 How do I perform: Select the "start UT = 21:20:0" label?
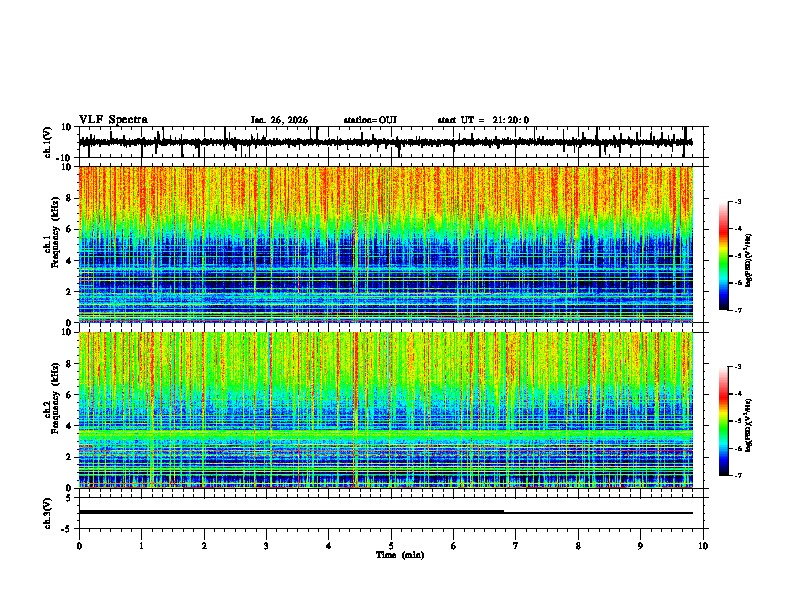click(x=483, y=120)
